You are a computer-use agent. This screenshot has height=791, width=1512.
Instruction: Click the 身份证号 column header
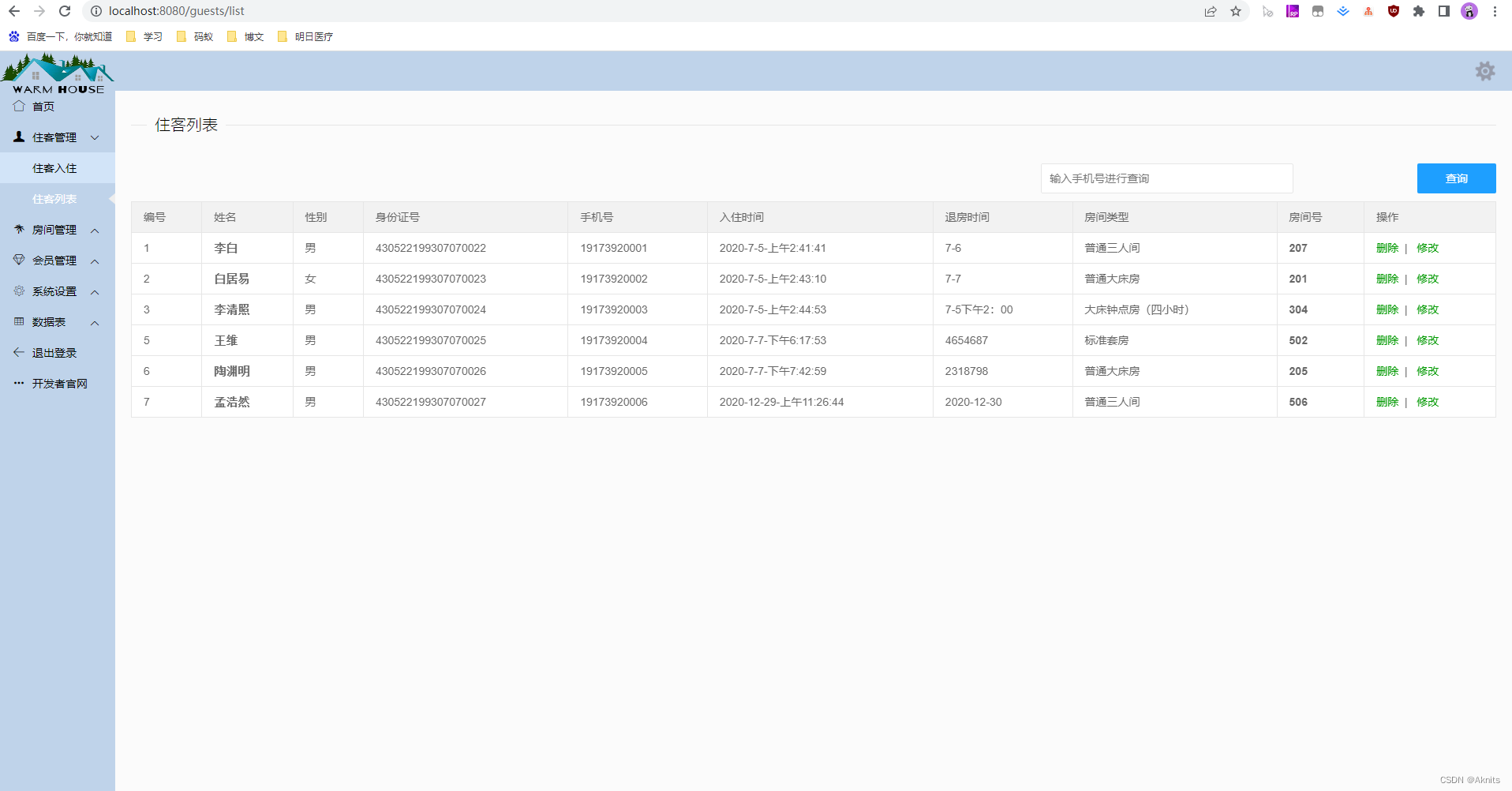coord(466,217)
